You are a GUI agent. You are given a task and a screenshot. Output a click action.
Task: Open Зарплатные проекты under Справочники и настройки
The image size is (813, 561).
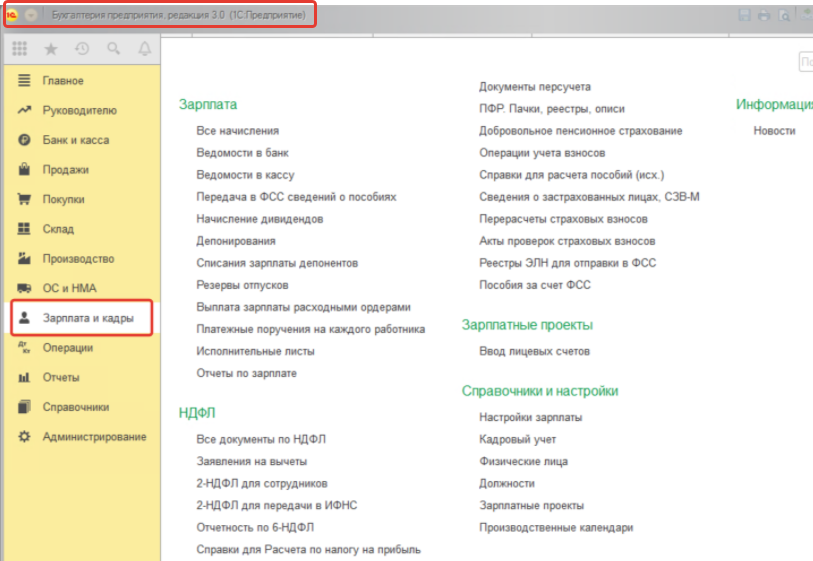click(531, 506)
